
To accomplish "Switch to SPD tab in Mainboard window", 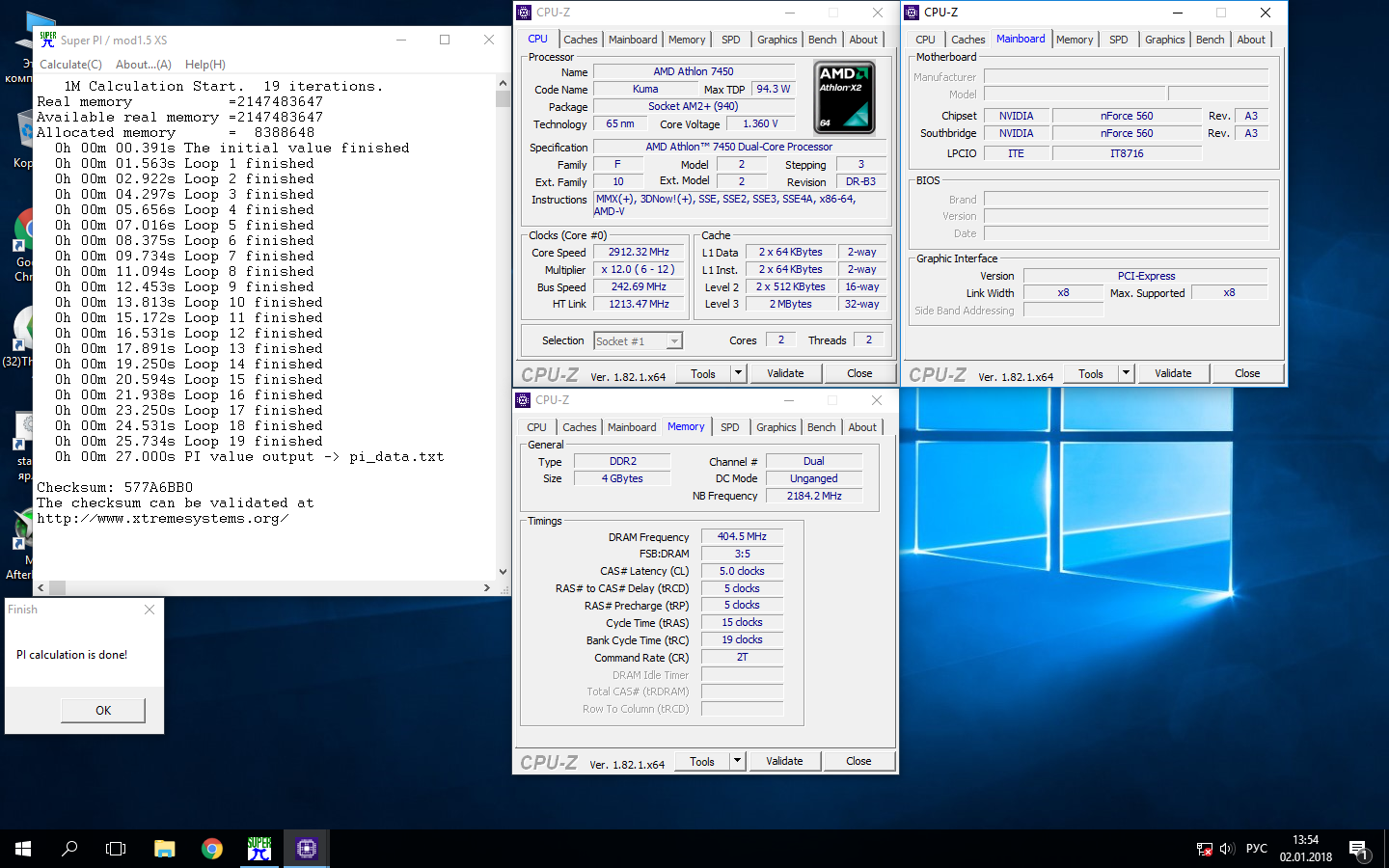I will [x=1119, y=40].
